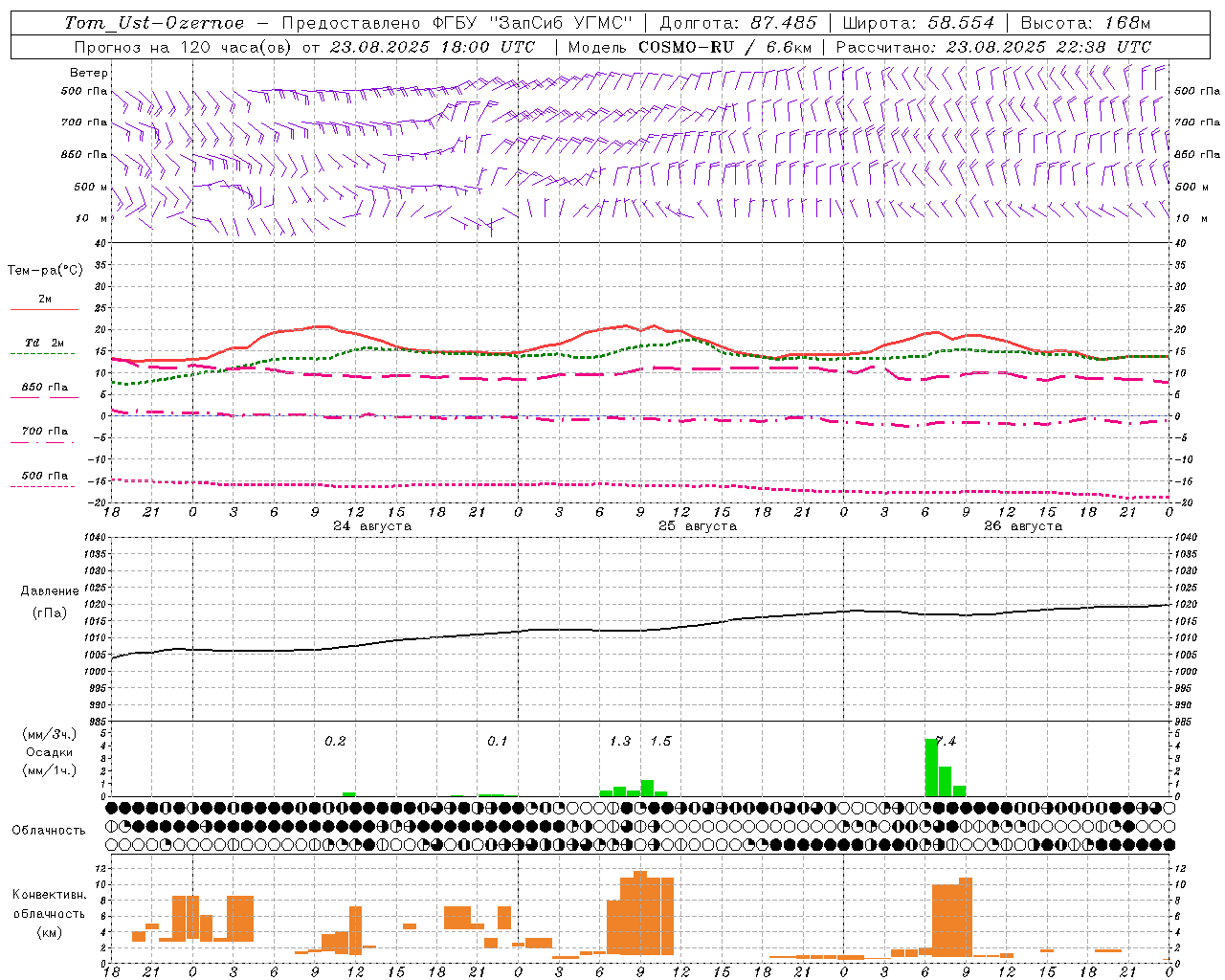1225x980 pixels.
Task: Click the Модель COSMO-RU / 6.6км label
Action: tap(690, 47)
